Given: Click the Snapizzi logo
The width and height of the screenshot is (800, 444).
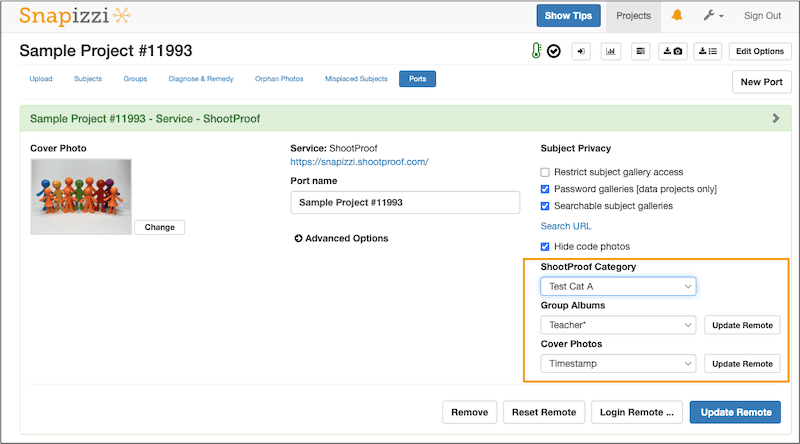Looking at the screenshot, I should click(75, 16).
